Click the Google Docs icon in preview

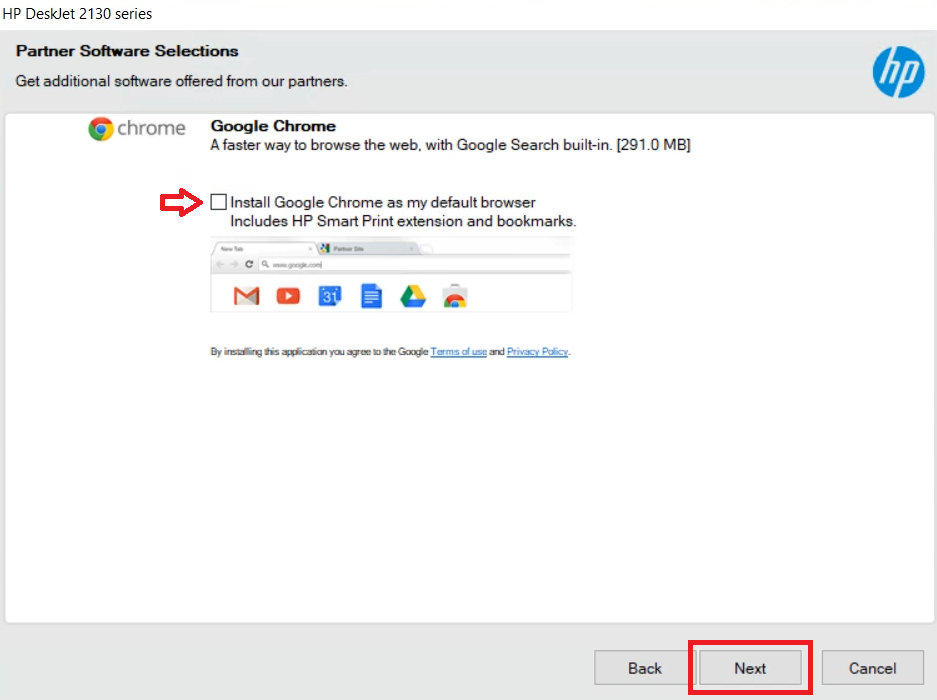point(371,296)
